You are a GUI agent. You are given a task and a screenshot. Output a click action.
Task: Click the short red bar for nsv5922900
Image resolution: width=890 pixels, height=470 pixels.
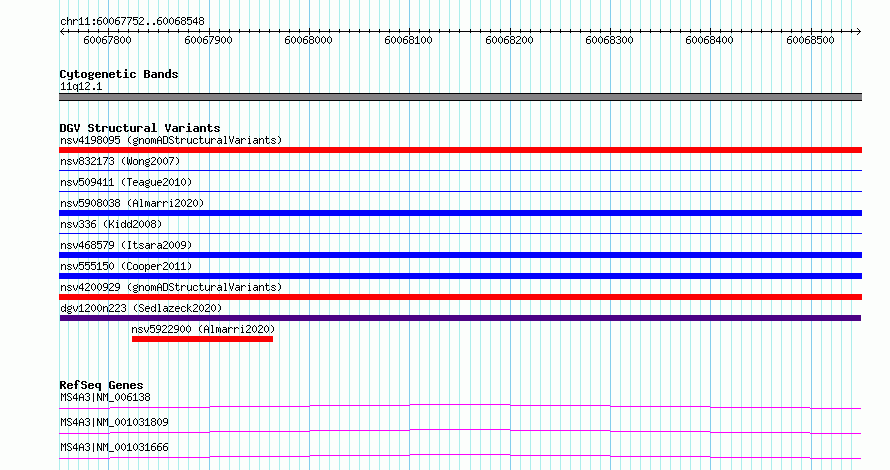coord(202,339)
